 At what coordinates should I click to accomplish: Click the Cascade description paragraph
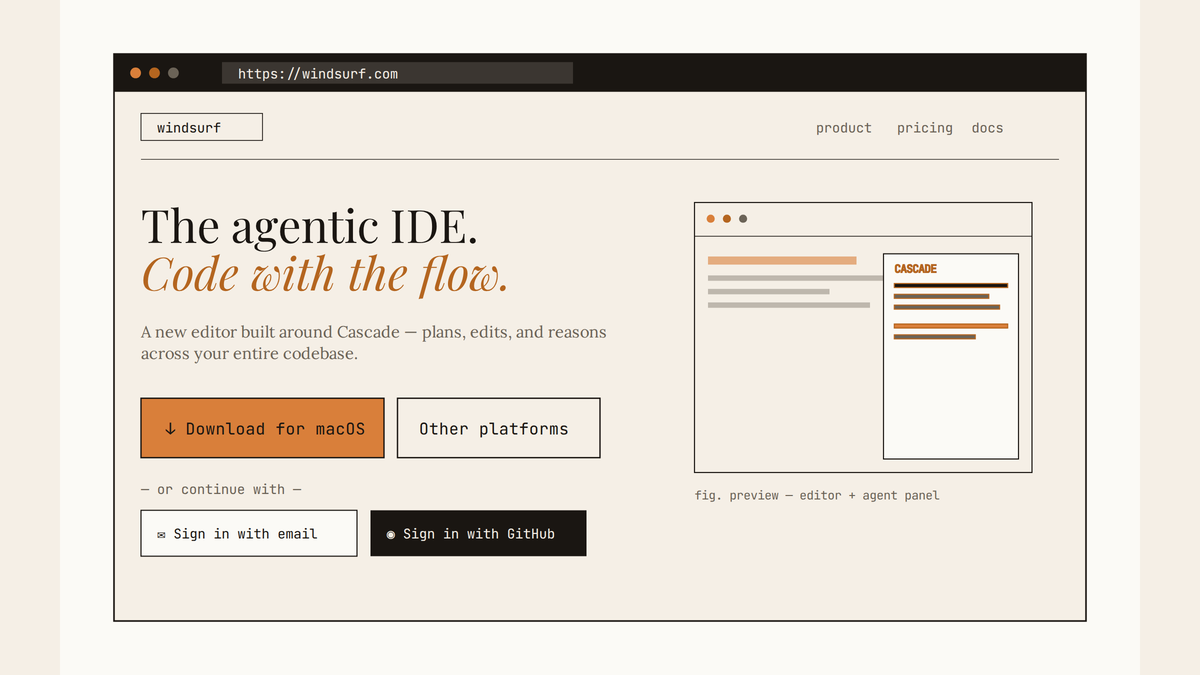pos(374,342)
